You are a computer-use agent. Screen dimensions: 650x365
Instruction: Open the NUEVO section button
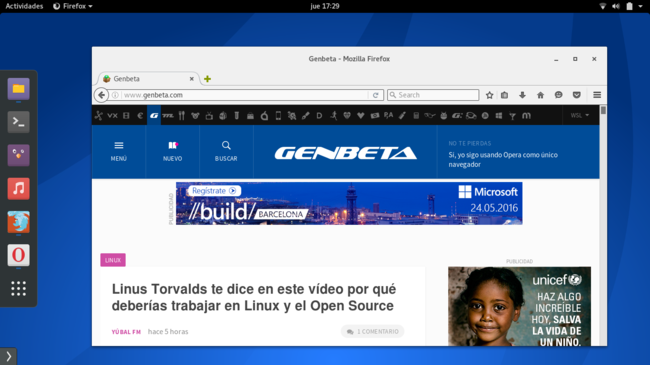tap(172, 151)
